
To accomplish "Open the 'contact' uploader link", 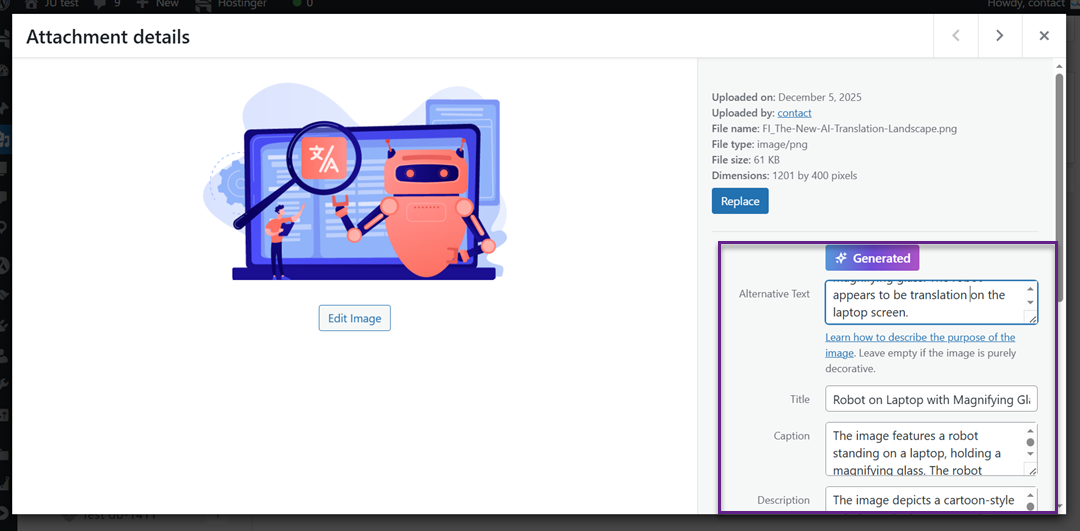I will point(794,113).
